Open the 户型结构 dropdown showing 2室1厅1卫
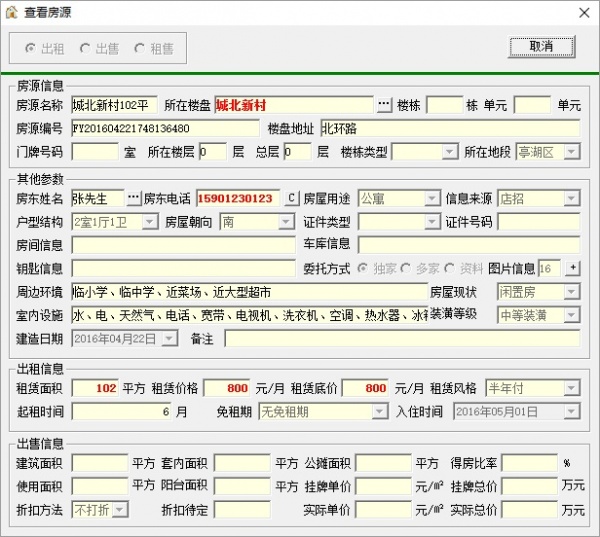Screen dimensions: 600x537 150,222
